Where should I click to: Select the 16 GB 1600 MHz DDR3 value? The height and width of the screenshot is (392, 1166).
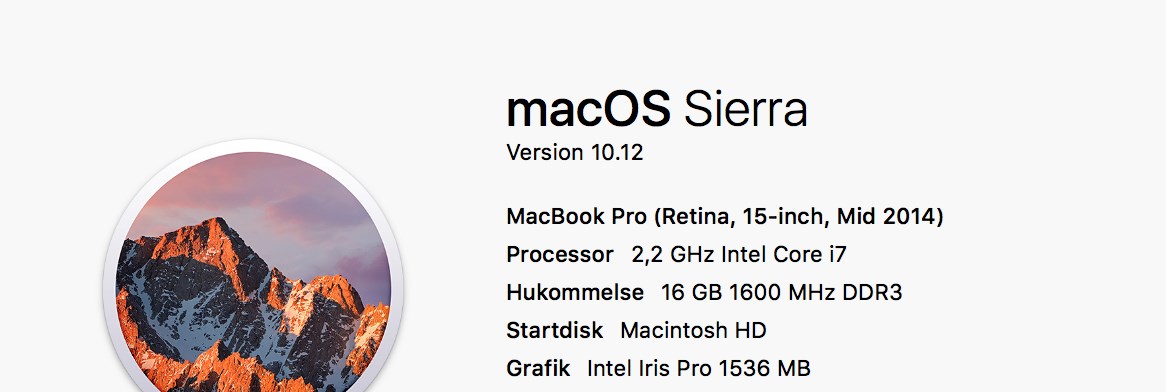[x=782, y=292]
